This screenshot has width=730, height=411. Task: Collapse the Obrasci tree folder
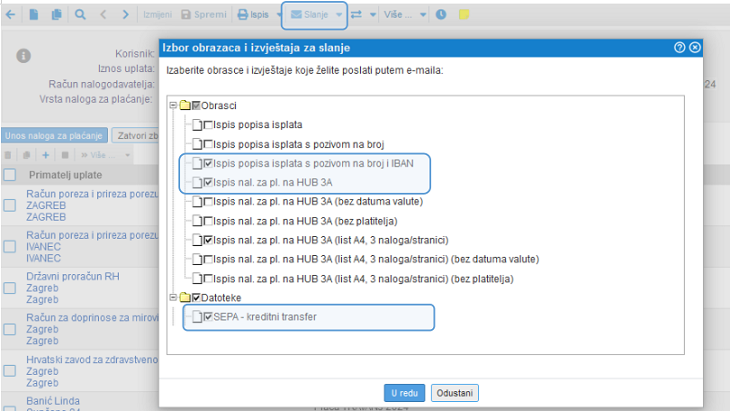(173, 106)
